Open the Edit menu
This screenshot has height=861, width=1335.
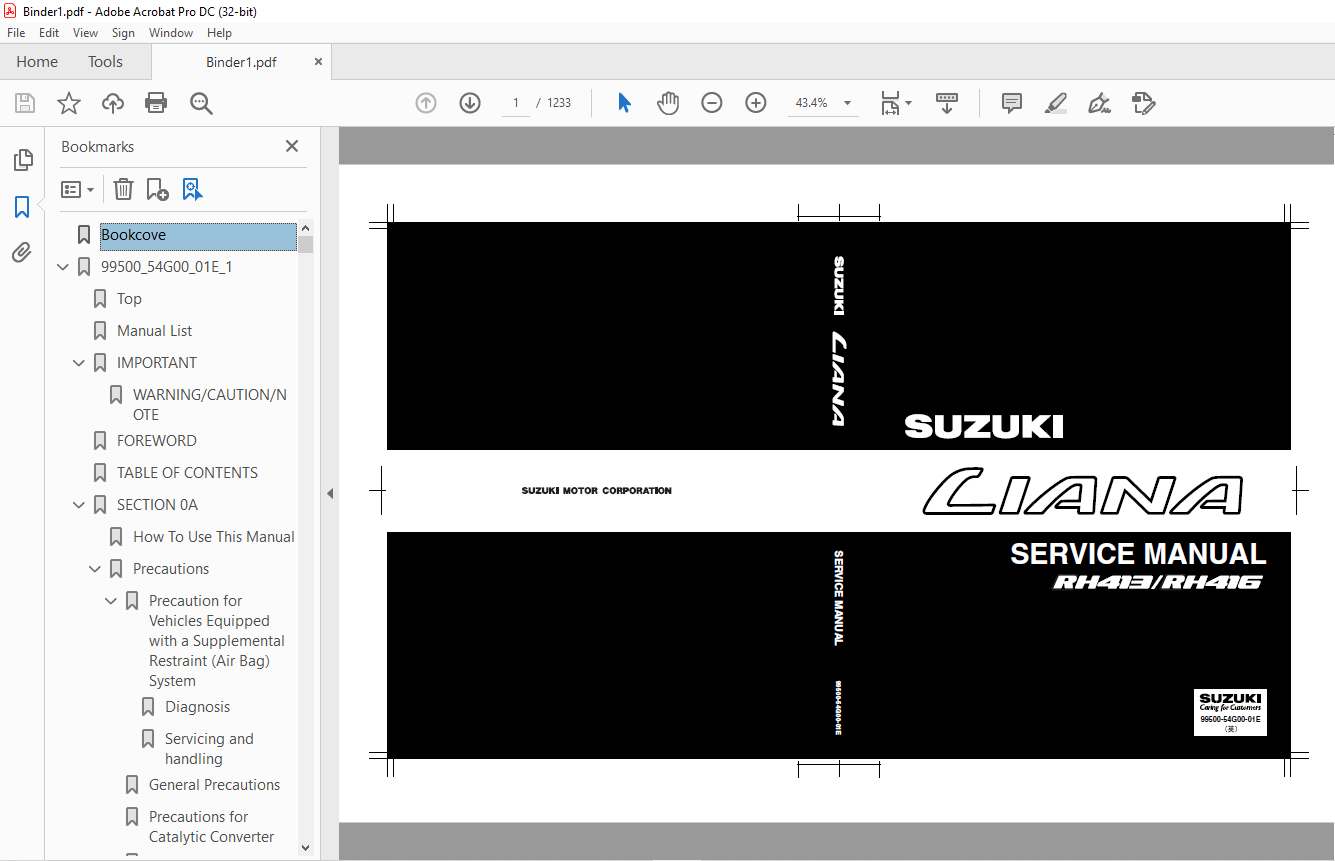pyautogui.click(x=49, y=33)
